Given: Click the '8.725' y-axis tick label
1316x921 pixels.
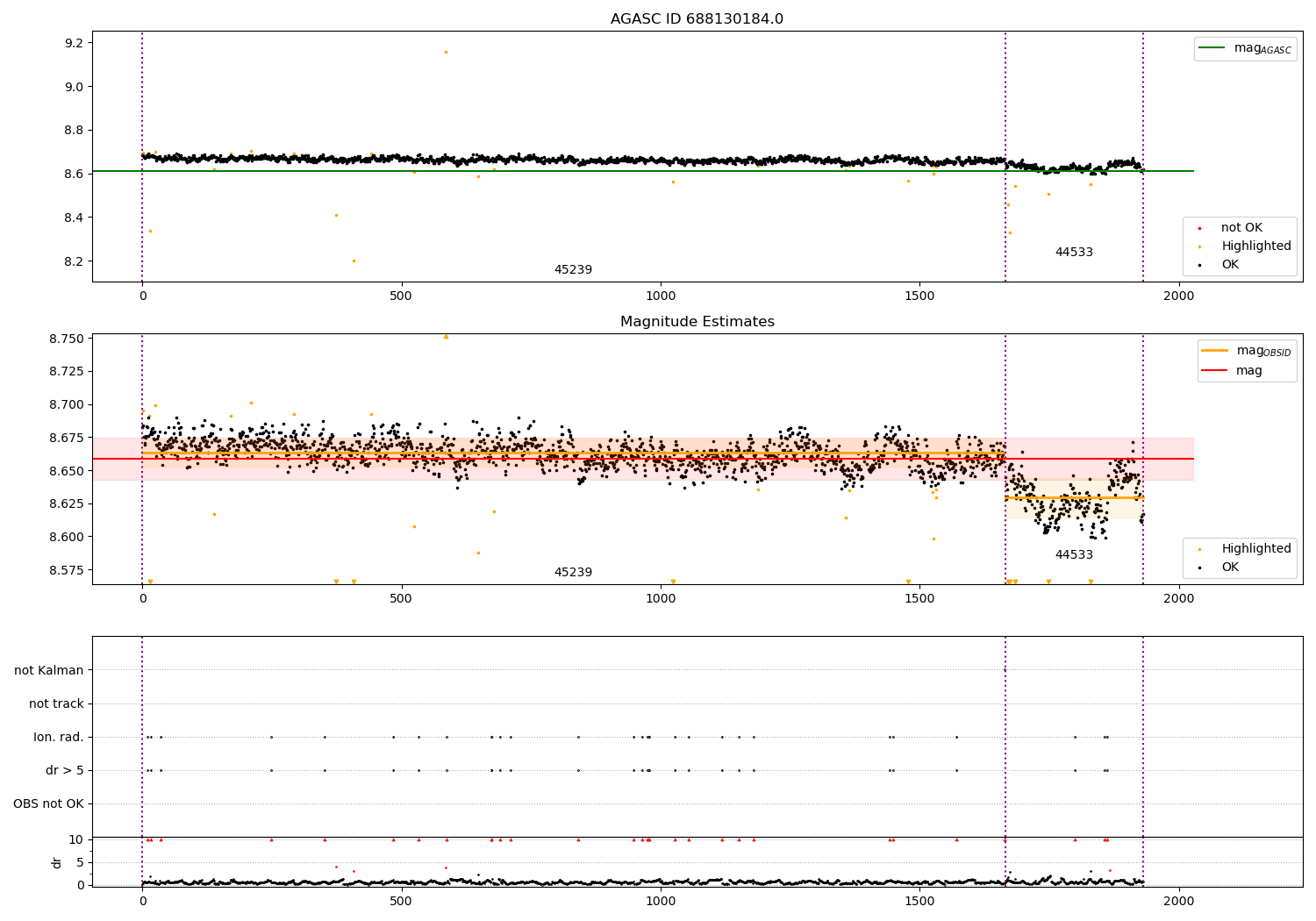Looking at the screenshot, I should pos(68,372).
